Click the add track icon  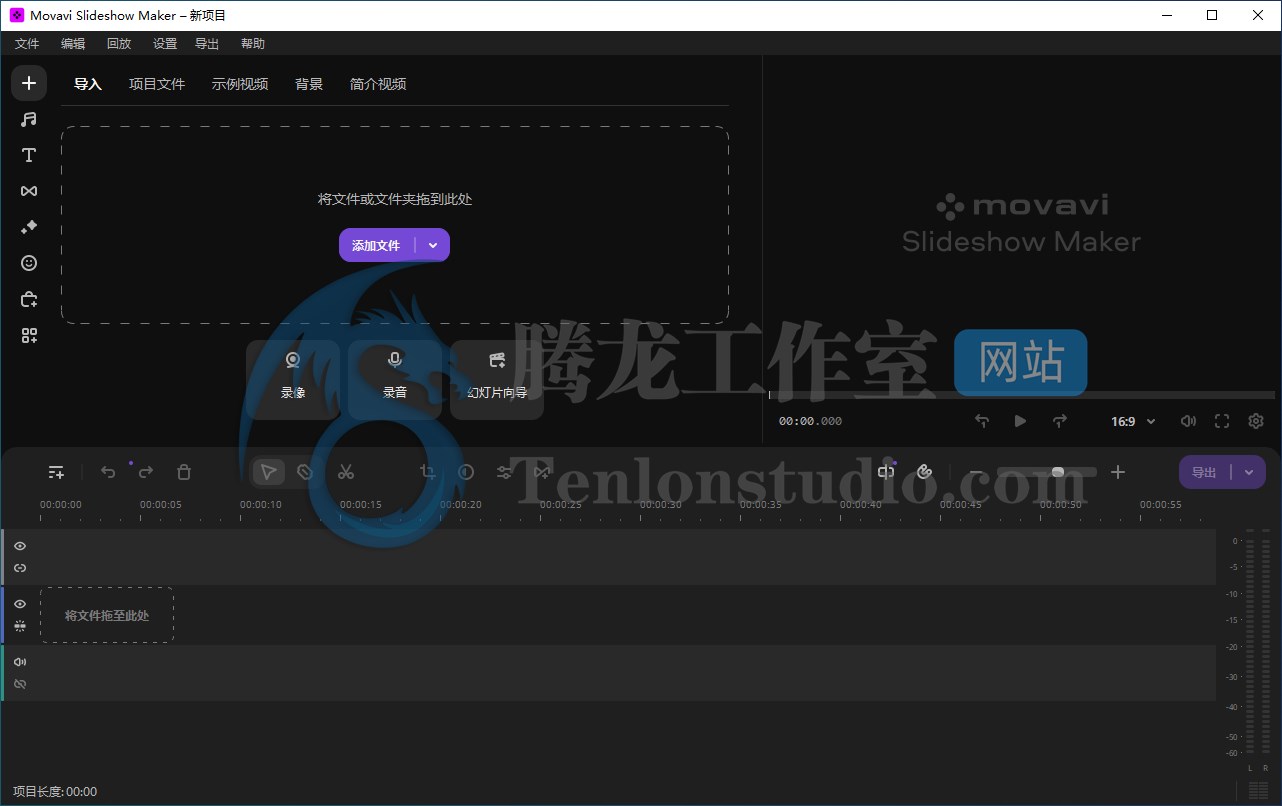point(56,472)
